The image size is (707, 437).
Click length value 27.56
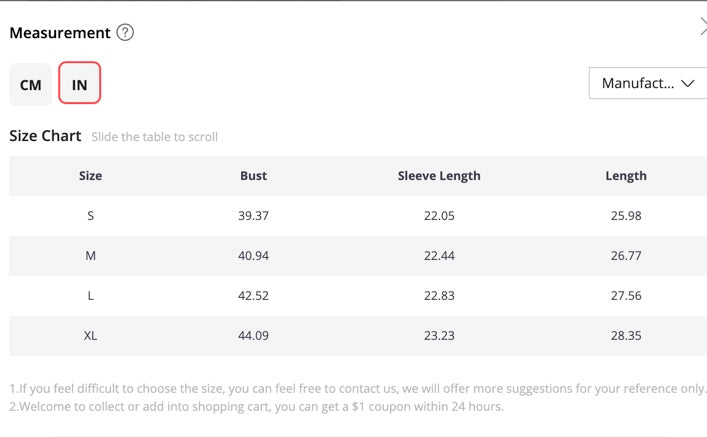pos(626,296)
